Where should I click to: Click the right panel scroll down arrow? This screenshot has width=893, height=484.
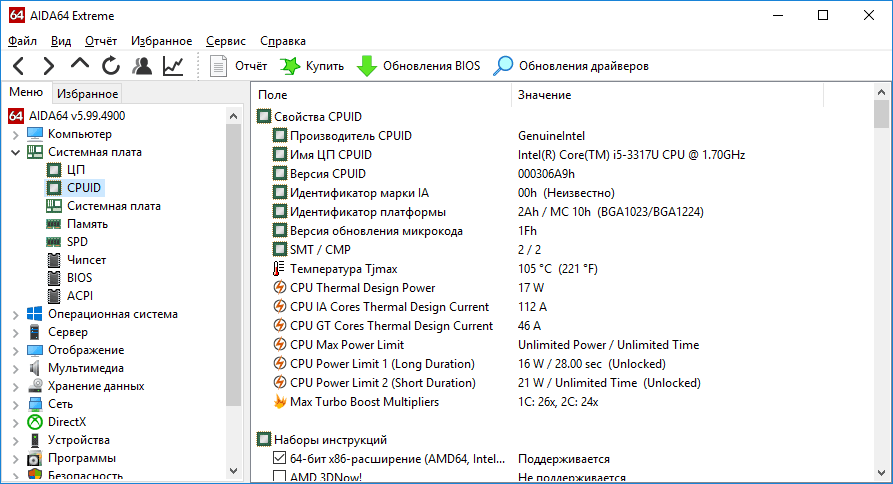881,473
